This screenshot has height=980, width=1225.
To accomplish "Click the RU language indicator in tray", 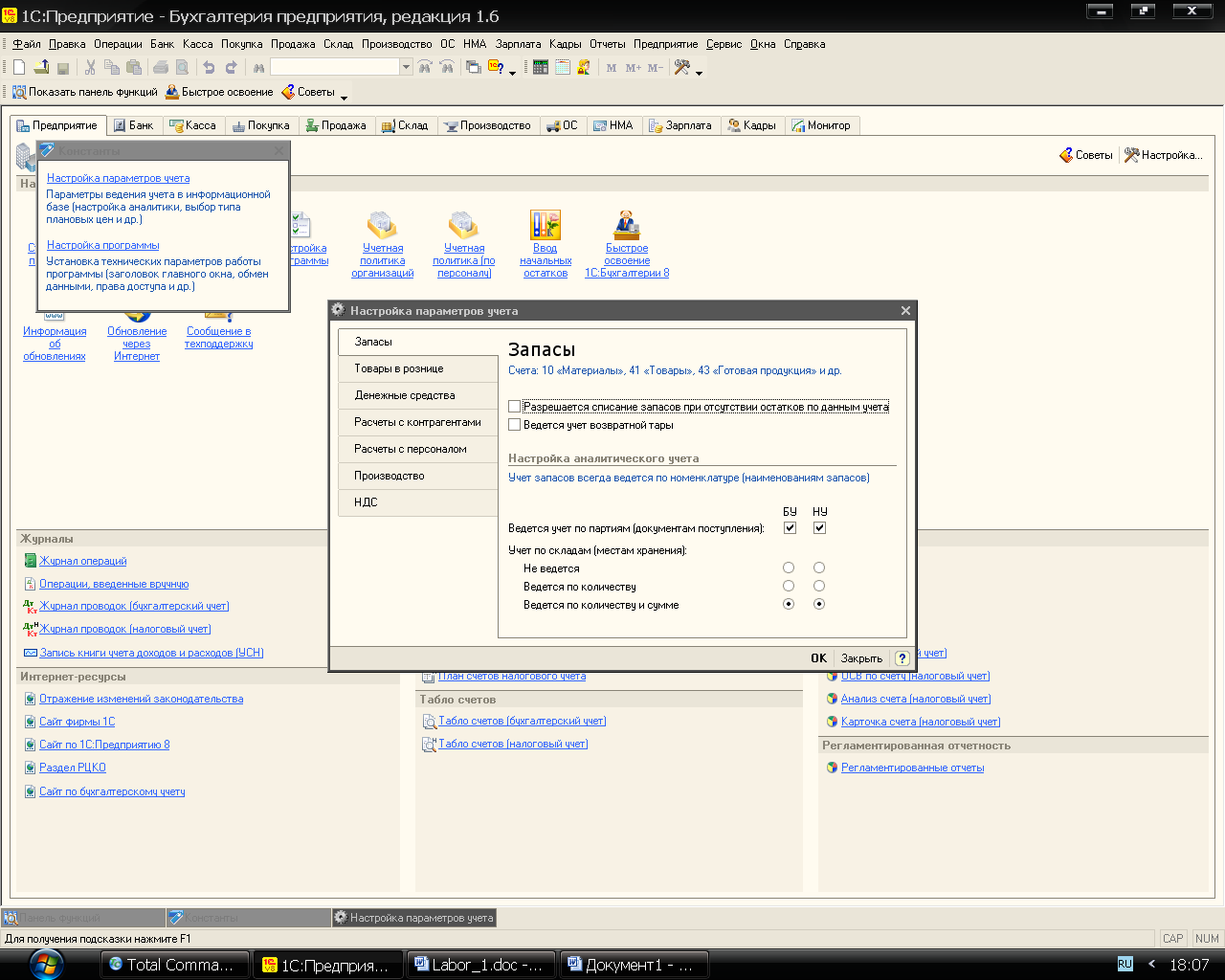I will tap(1125, 965).
